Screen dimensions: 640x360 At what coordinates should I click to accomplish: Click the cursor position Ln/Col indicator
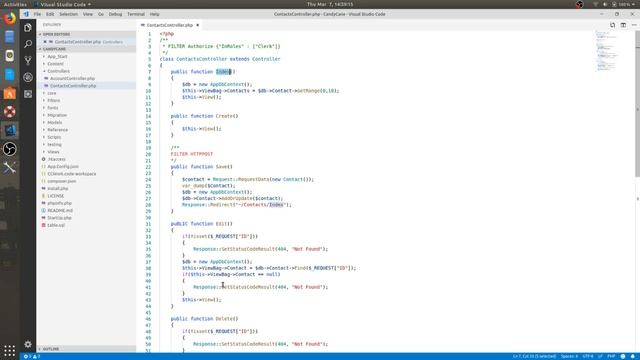pyautogui.click(x=534, y=356)
